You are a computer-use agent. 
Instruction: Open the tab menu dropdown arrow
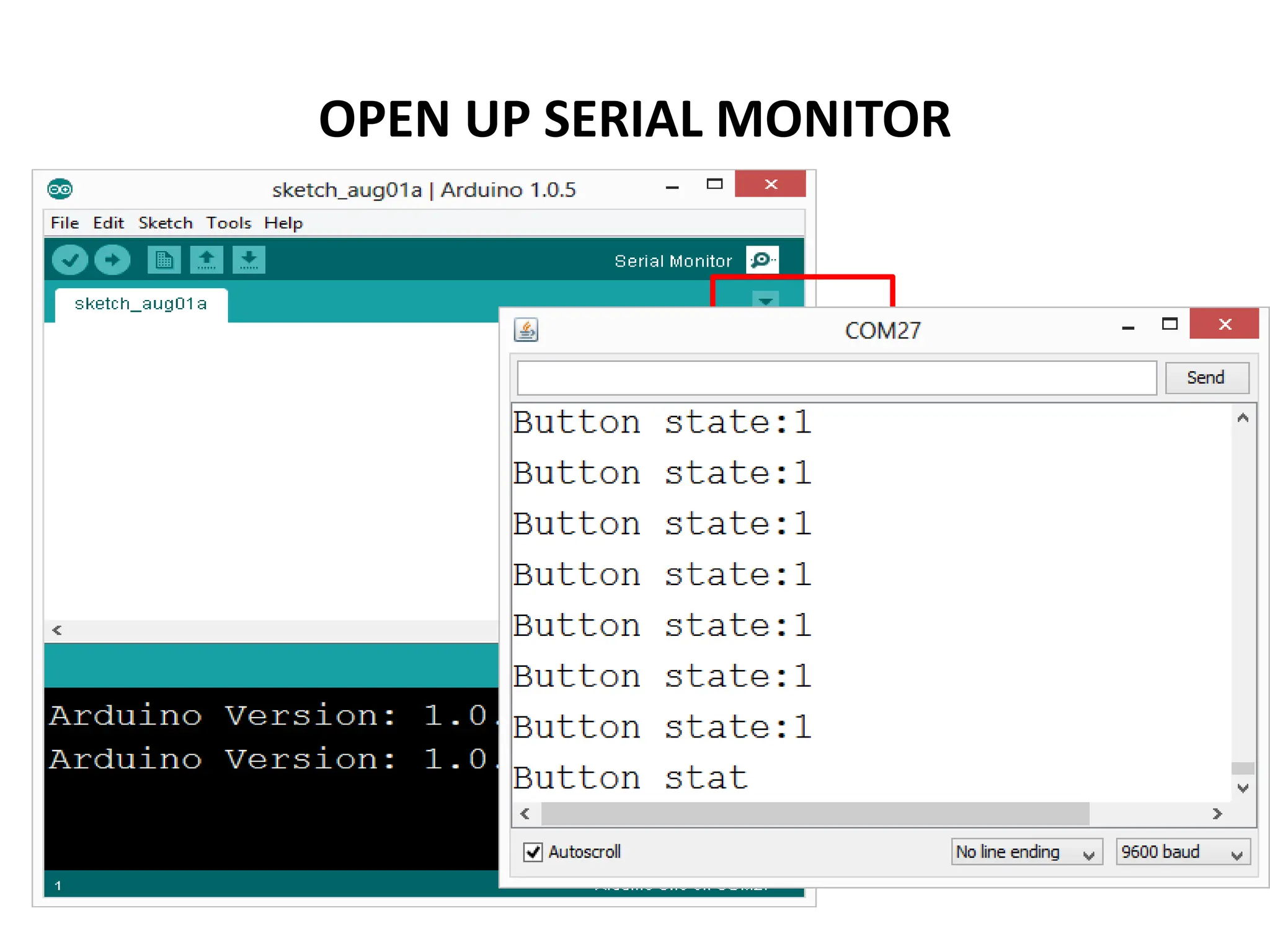[x=766, y=301]
